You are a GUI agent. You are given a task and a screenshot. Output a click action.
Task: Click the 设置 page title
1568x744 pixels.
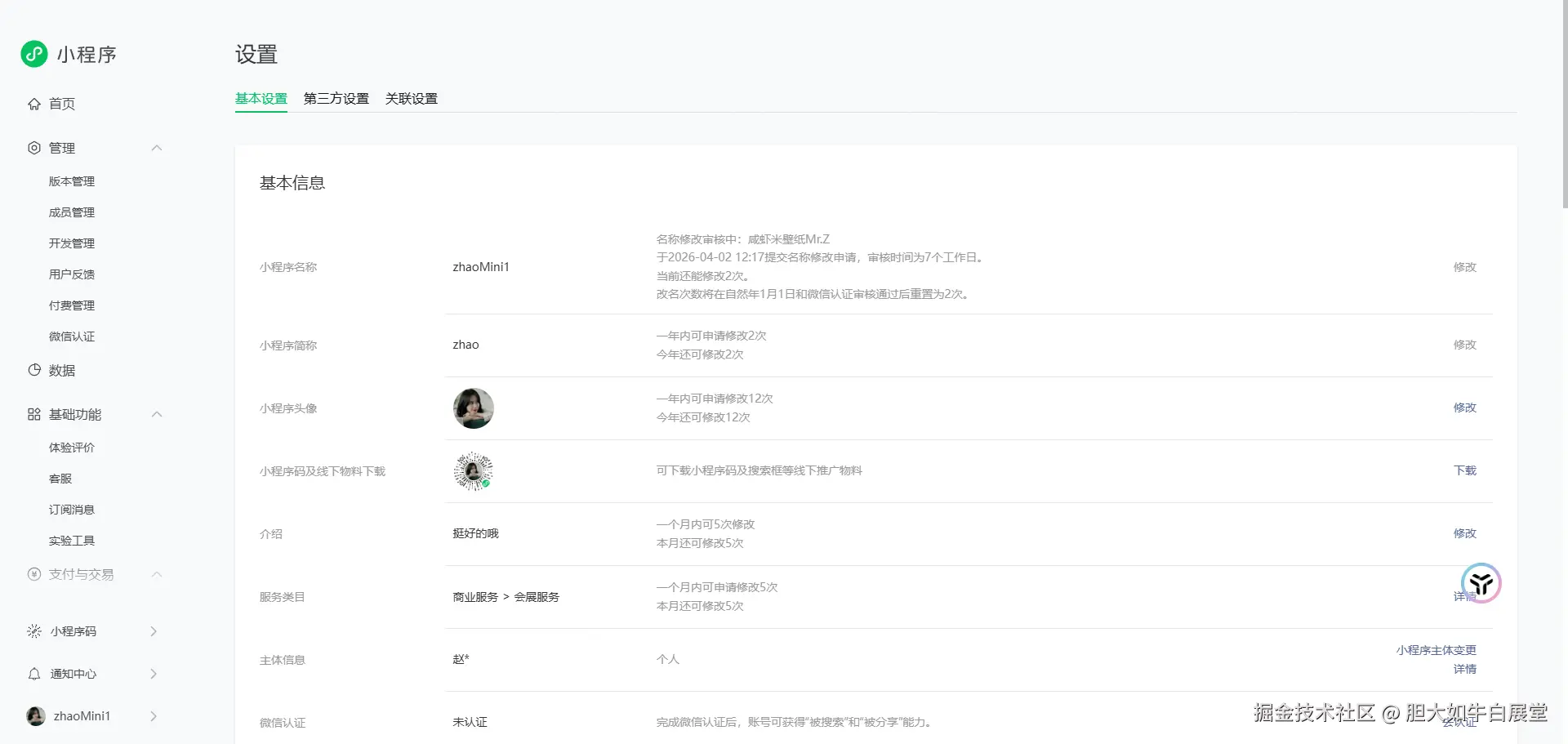coord(256,55)
